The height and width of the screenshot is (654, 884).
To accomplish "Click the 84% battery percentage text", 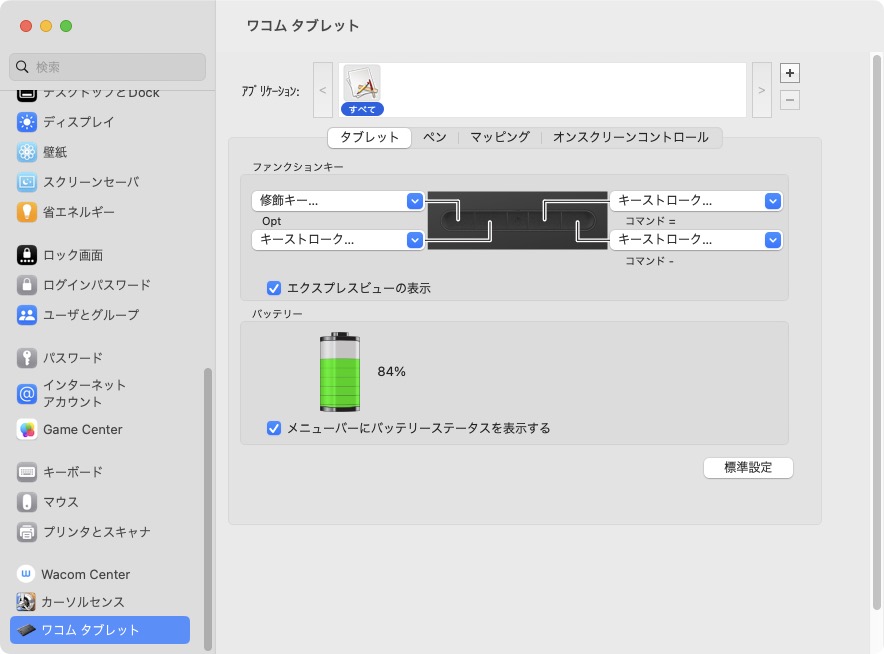I will (391, 372).
